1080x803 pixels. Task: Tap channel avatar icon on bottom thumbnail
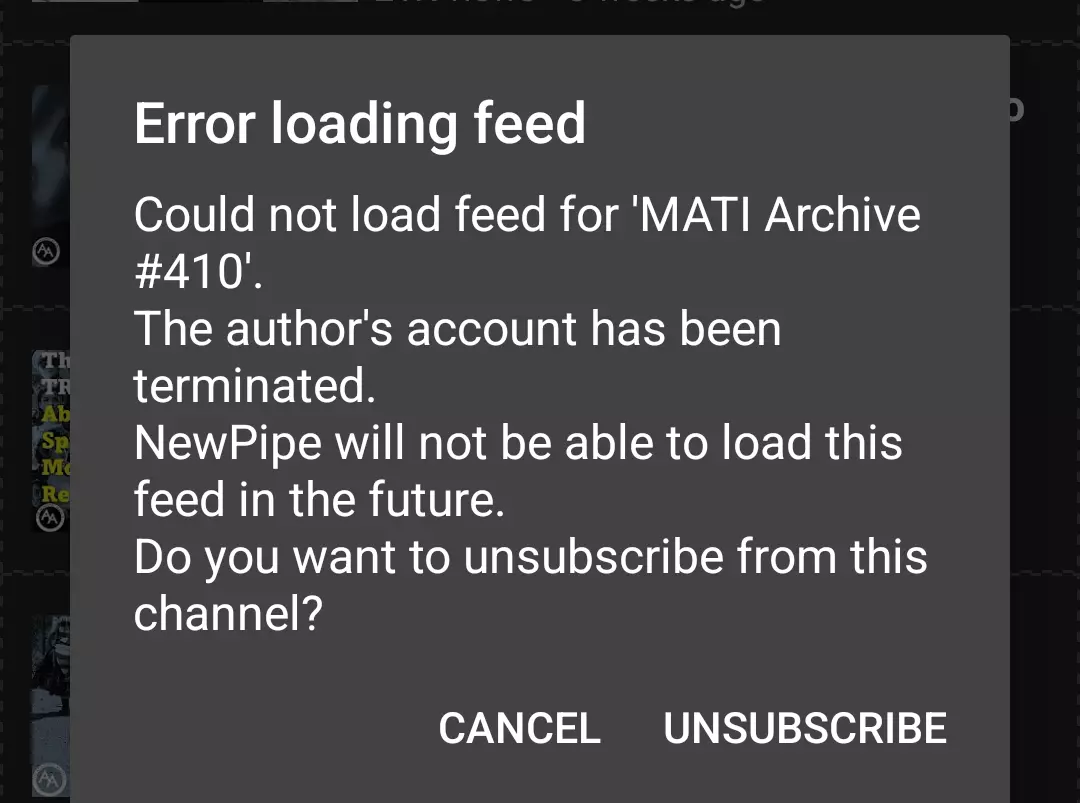coord(50,779)
